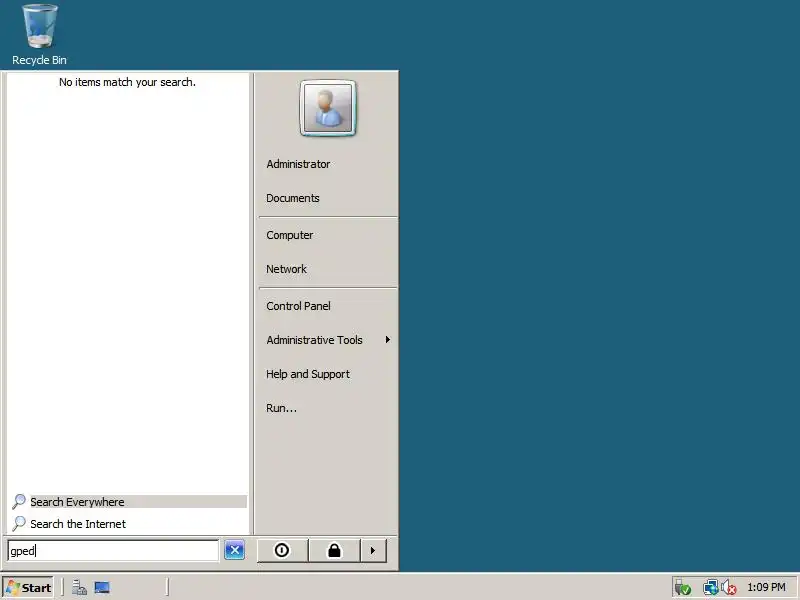Open Control Panel
The width and height of the screenshot is (800, 600).
point(298,306)
